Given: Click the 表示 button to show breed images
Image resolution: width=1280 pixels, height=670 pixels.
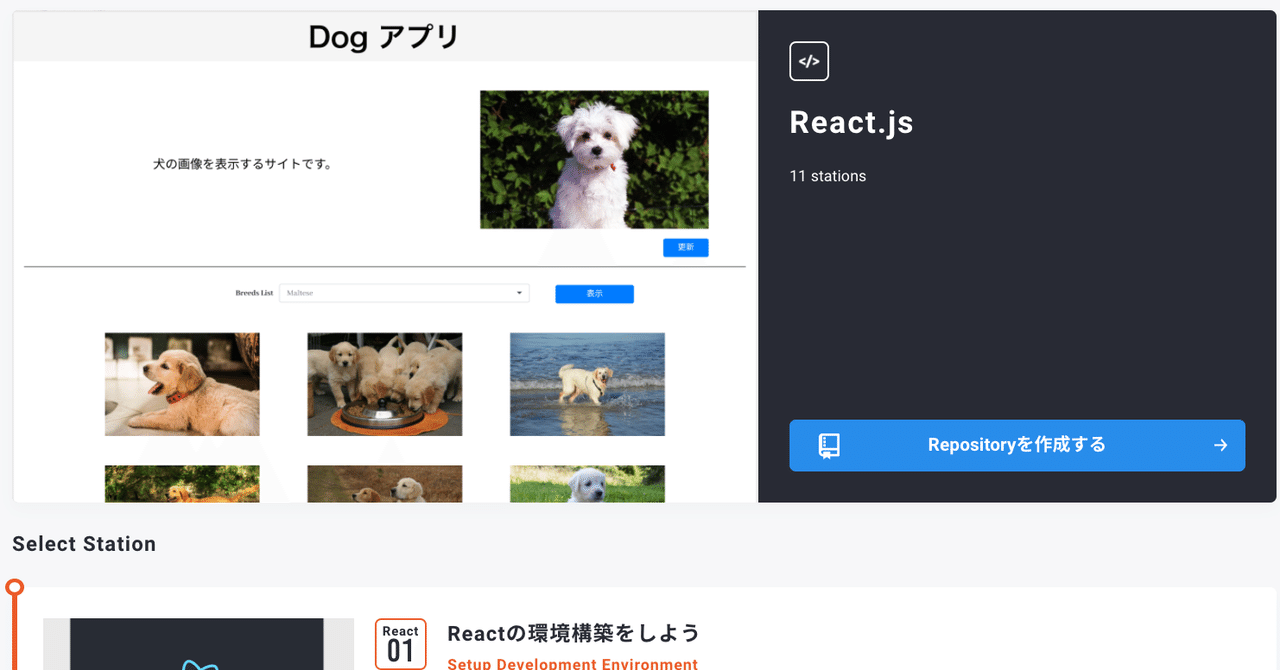Looking at the screenshot, I should coord(594,293).
